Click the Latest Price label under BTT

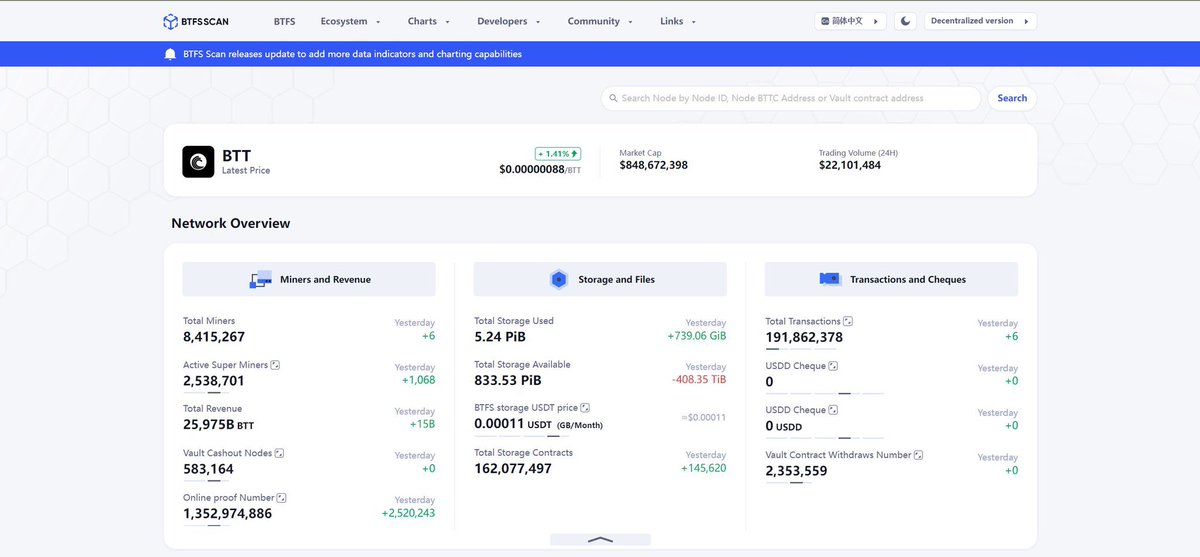point(246,171)
